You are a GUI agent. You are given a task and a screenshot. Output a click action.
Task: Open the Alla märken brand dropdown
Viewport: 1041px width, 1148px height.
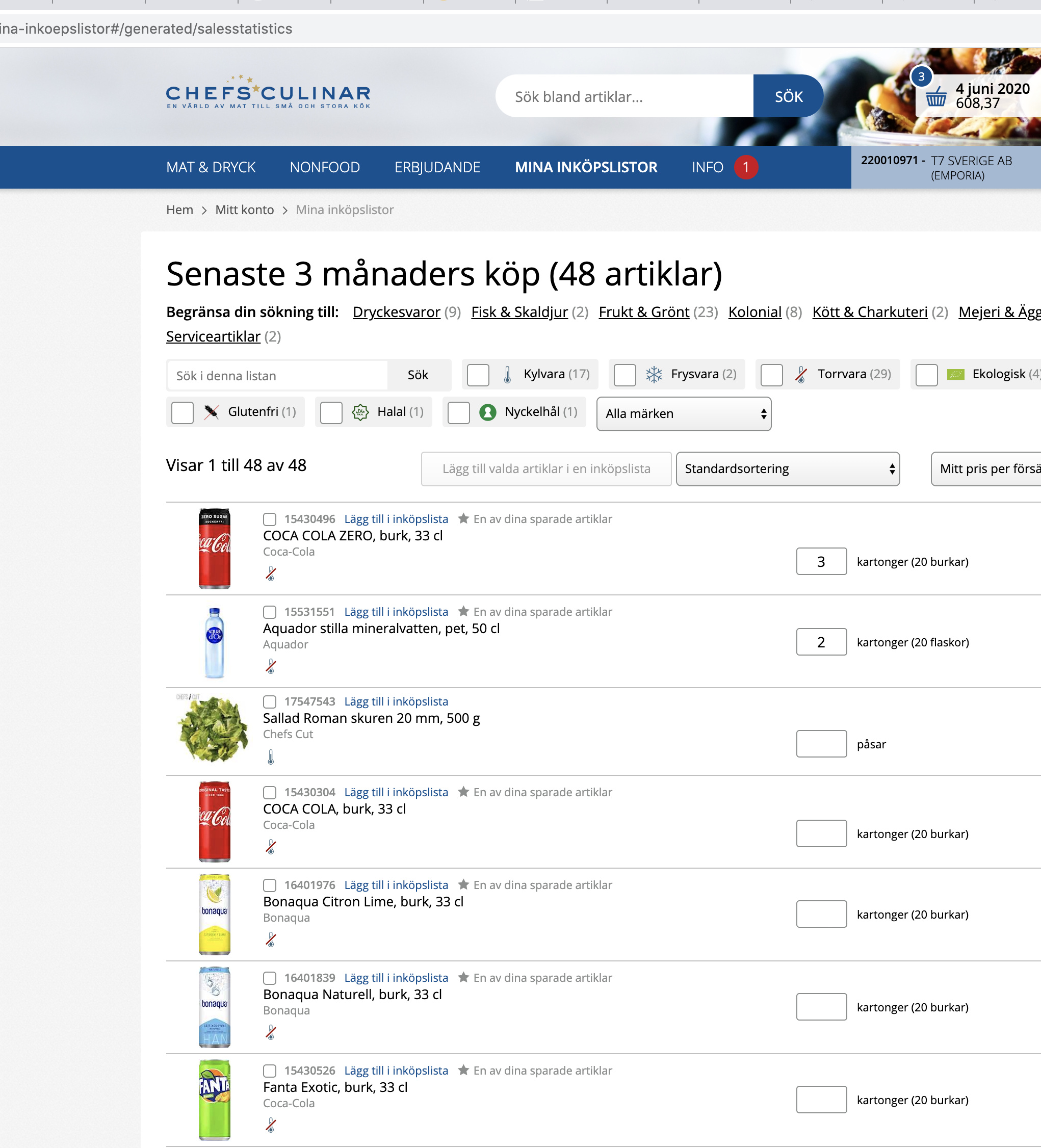point(684,413)
